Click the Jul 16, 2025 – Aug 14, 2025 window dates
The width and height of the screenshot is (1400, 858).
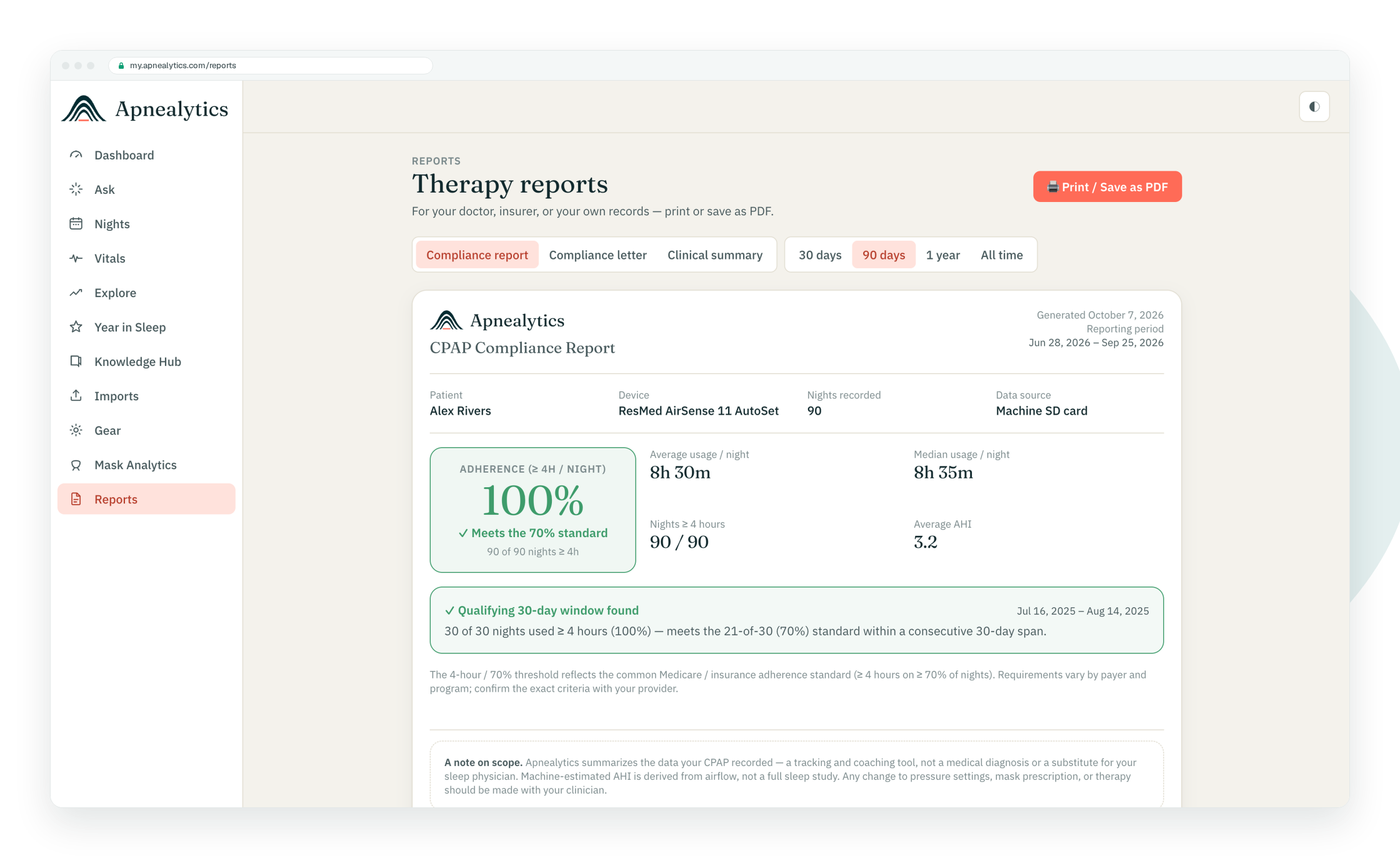[1082, 611]
